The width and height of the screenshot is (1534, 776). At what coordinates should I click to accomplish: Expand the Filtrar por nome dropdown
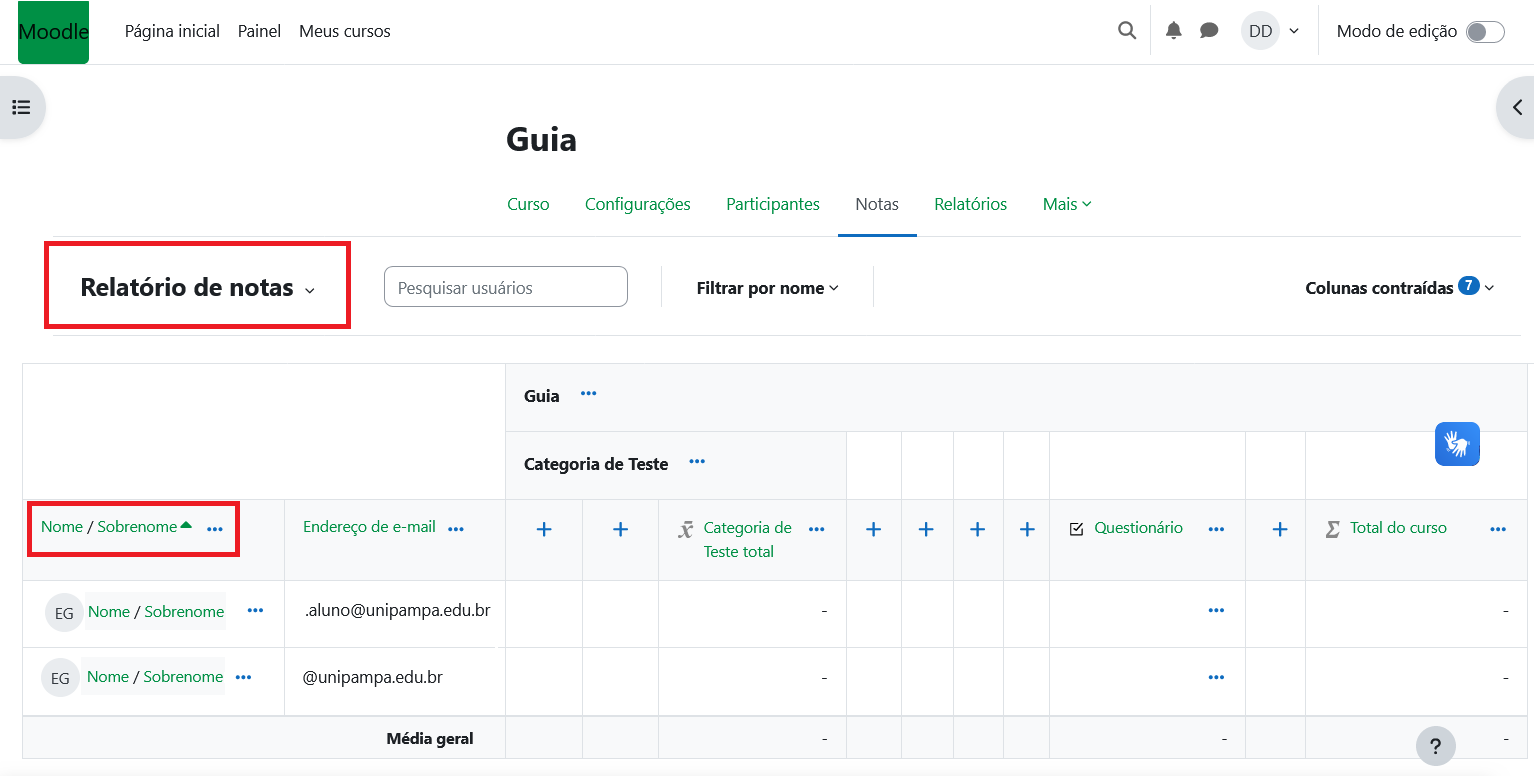click(767, 288)
